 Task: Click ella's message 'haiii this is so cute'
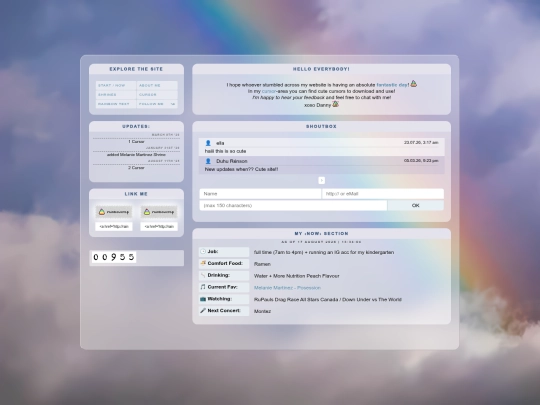point(225,151)
